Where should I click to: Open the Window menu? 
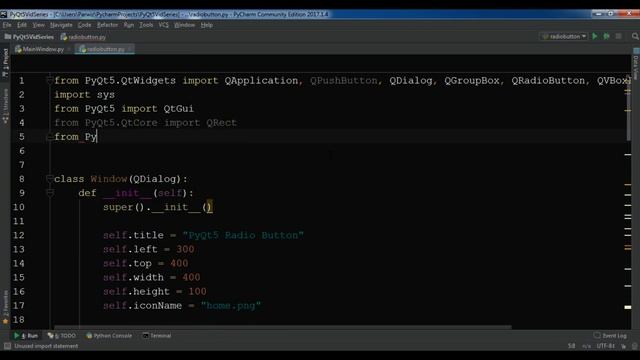point(184,25)
